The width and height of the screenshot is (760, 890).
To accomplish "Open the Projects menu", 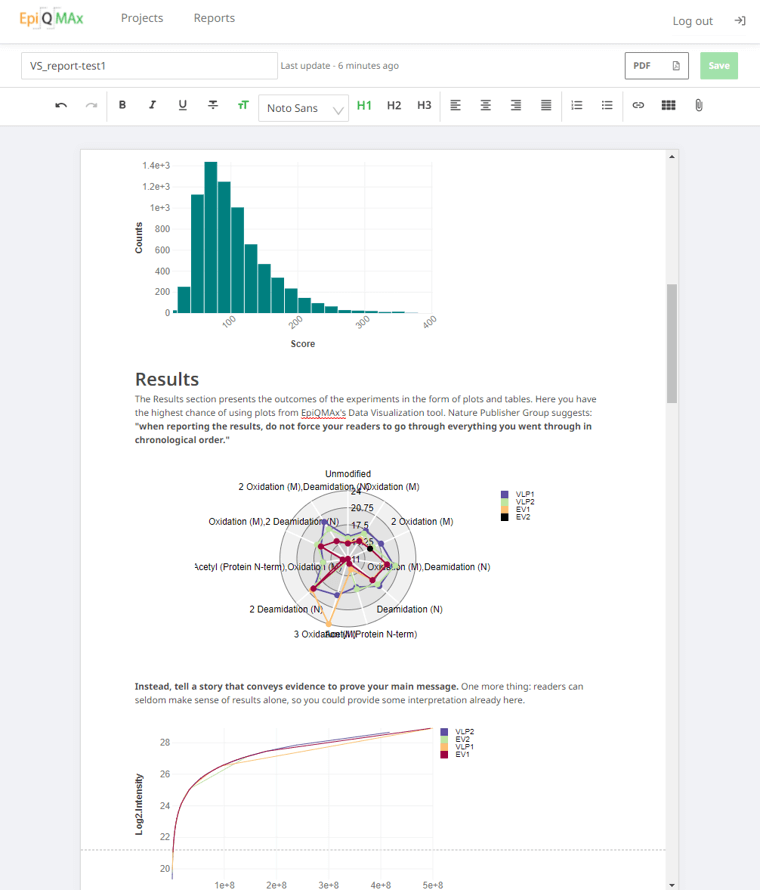I will pyautogui.click(x=142, y=18).
